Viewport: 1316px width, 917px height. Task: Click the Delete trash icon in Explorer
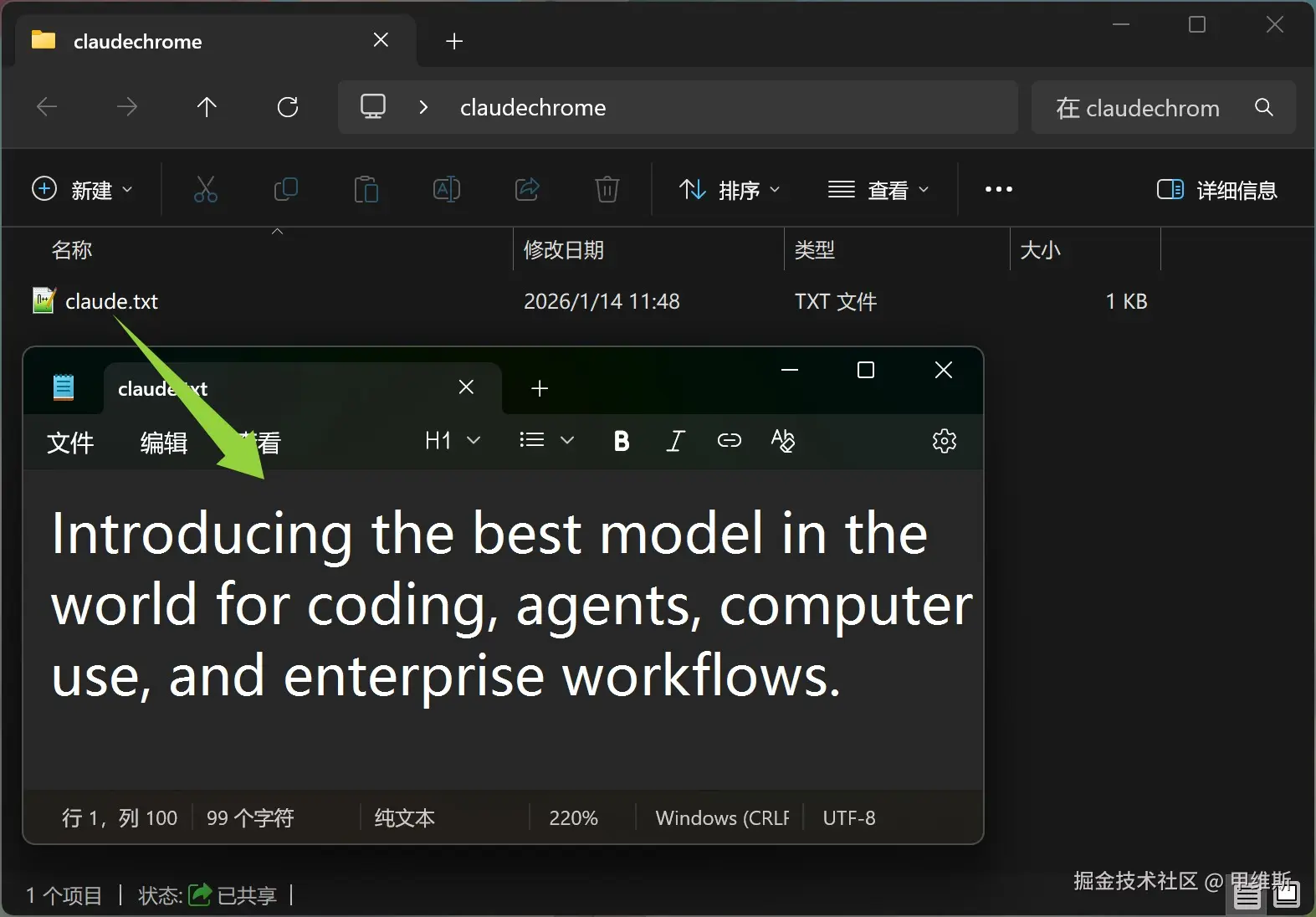point(607,190)
